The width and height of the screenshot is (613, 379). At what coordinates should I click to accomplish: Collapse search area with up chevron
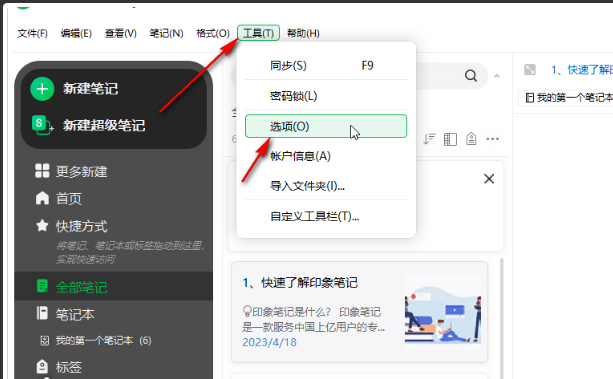point(497,76)
